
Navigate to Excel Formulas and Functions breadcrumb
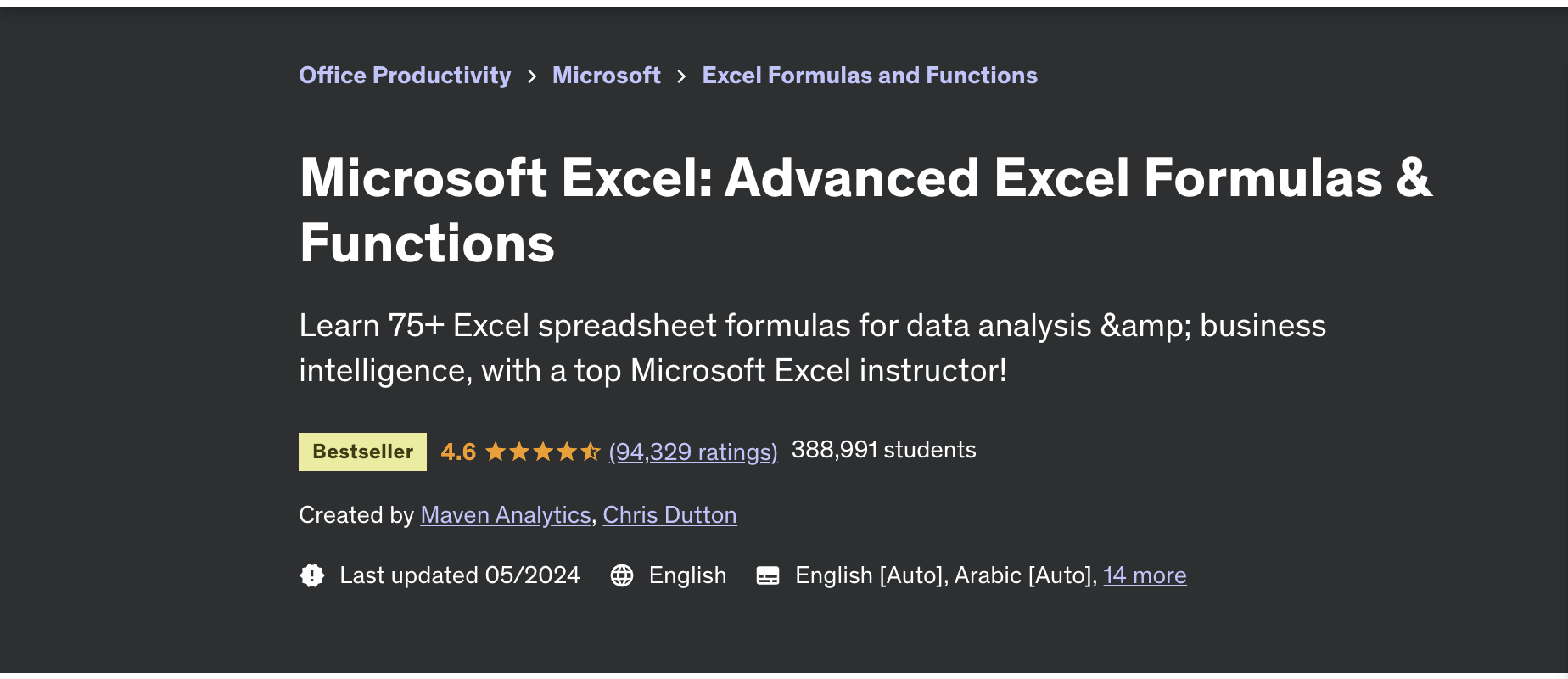coord(870,76)
